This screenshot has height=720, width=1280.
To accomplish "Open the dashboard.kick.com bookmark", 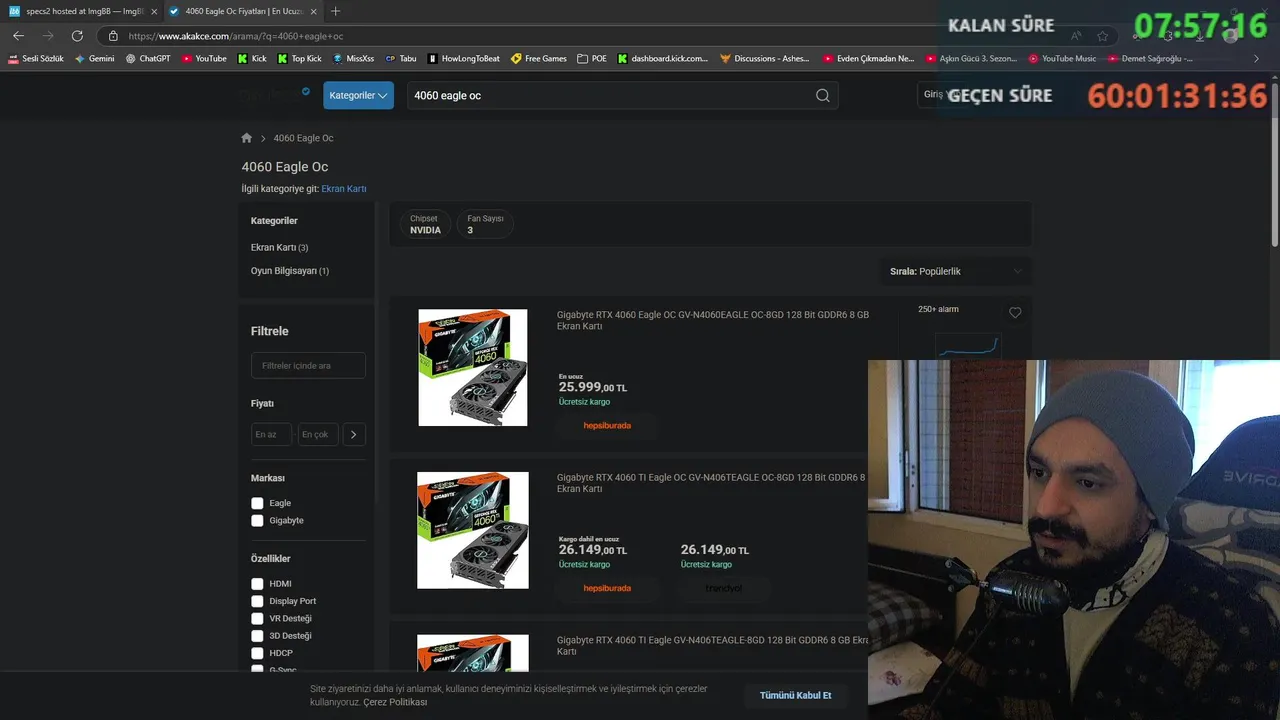I will (x=663, y=59).
